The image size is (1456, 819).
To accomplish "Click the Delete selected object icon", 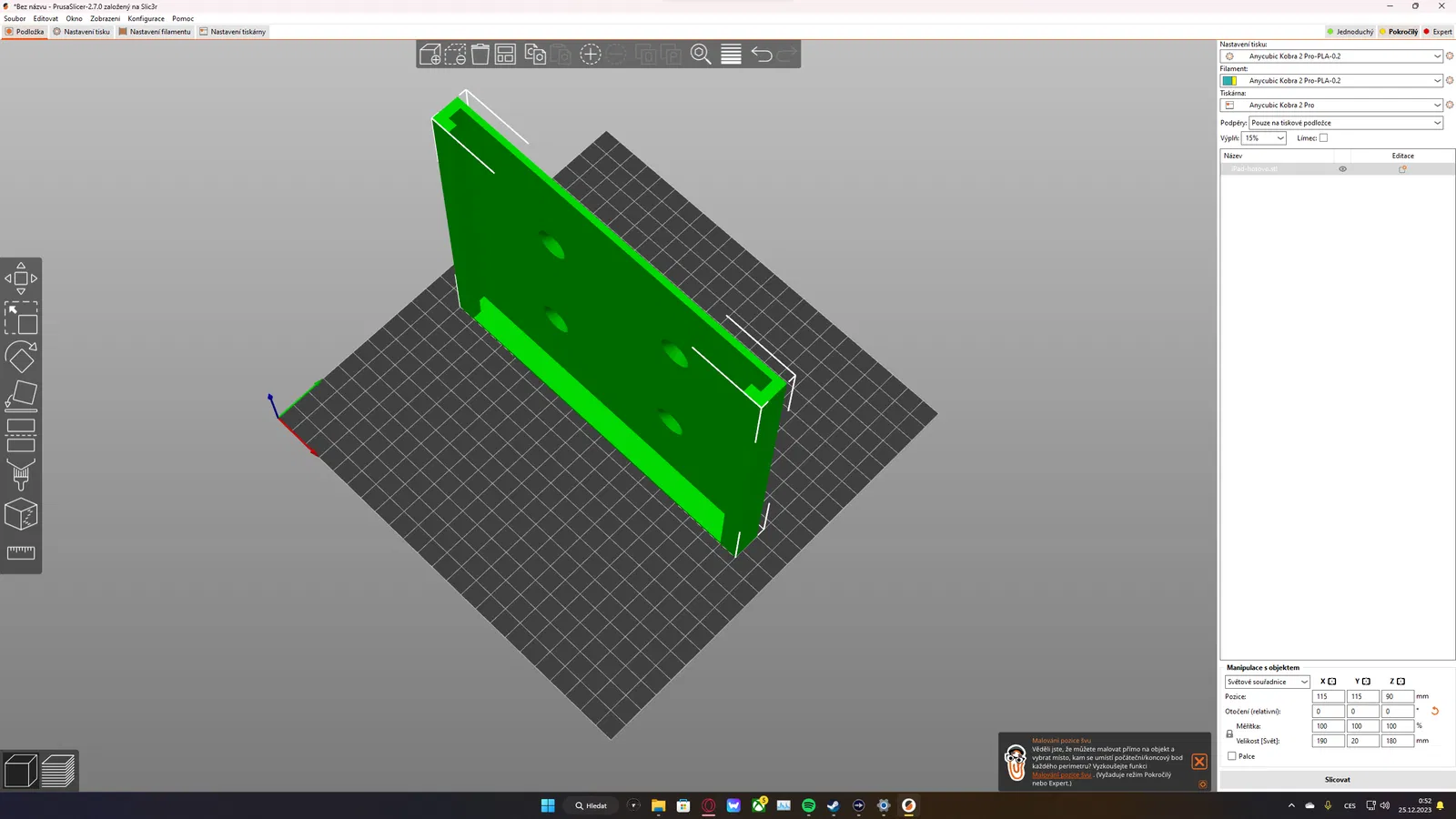I will pyautogui.click(x=455, y=55).
